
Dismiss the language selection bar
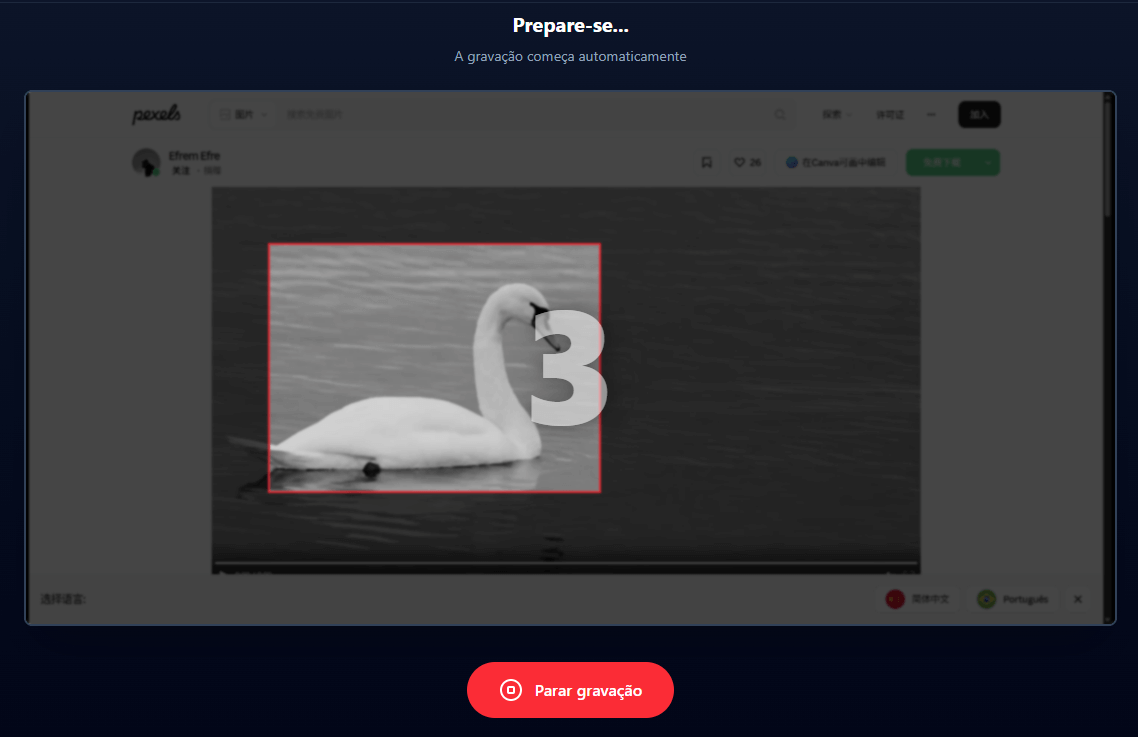pyautogui.click(x=1078, y=599)
